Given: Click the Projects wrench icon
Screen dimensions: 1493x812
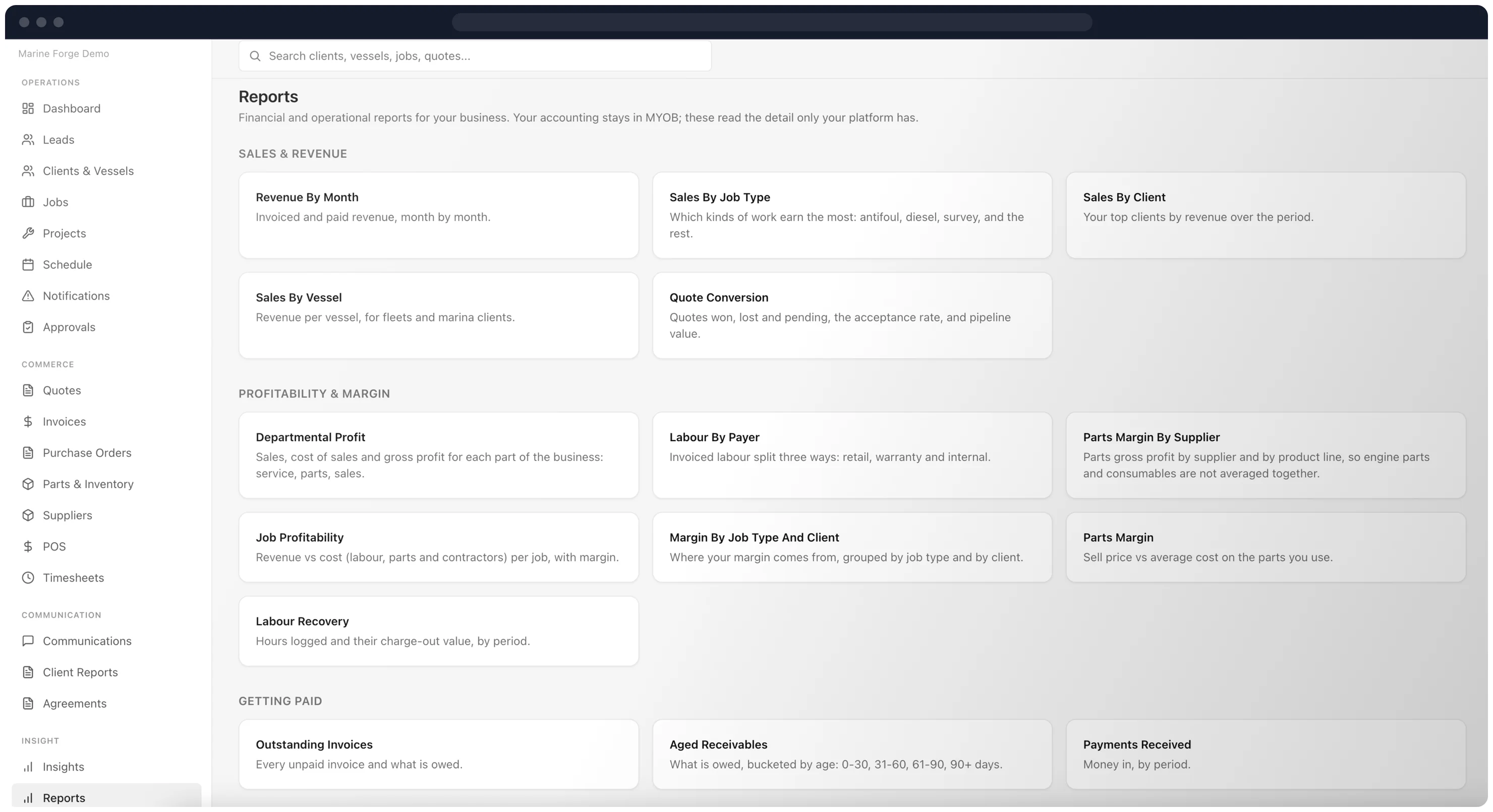Looking at the screenshot, I should point(28,234).
